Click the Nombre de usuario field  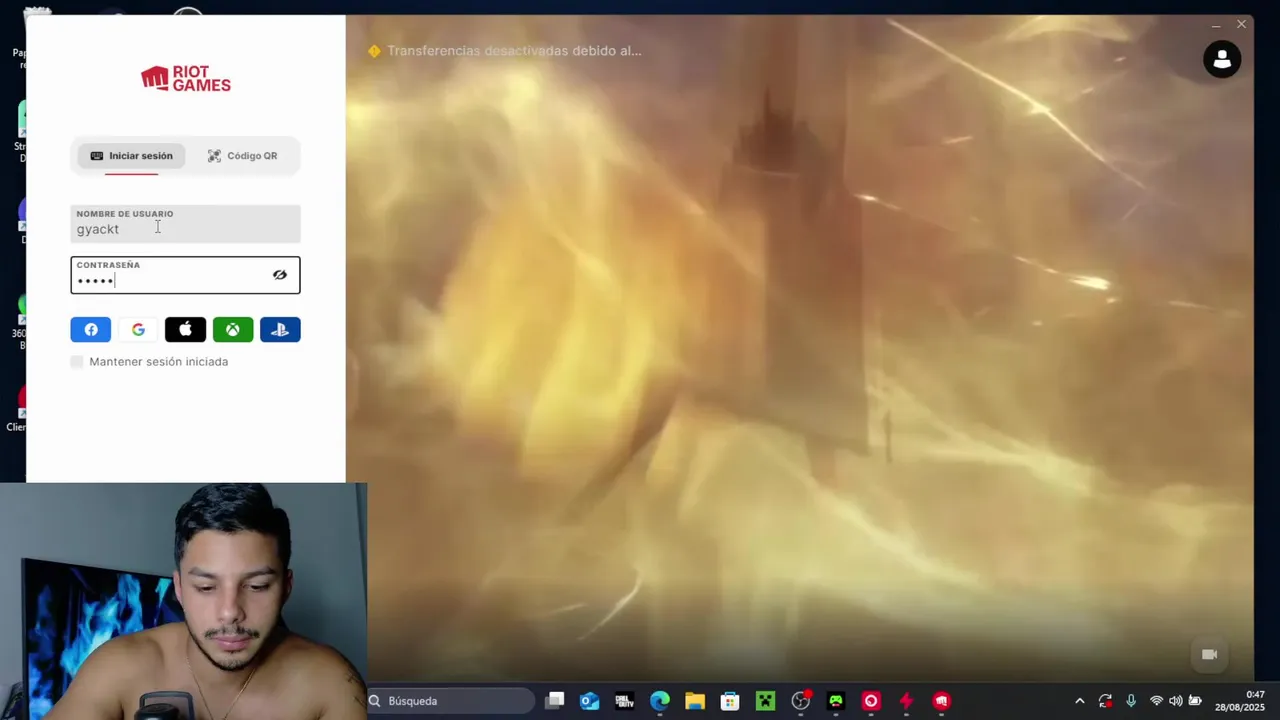185,223
